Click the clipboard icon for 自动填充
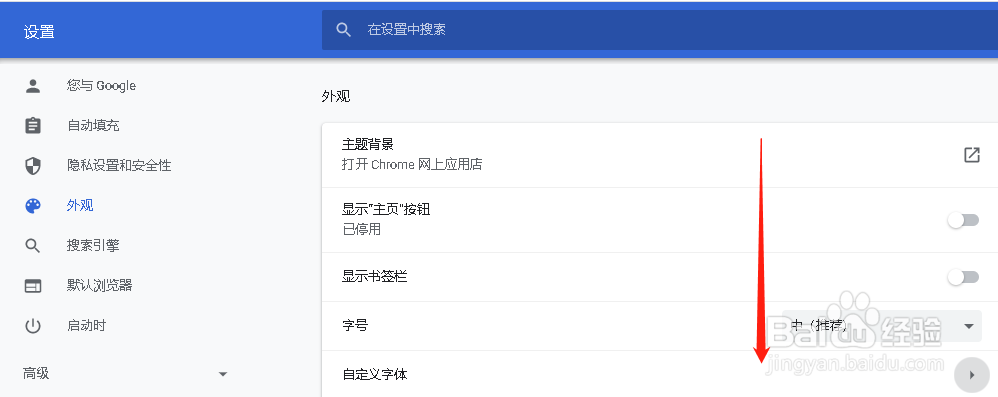998x397 pixels. (x=32, y=125)
